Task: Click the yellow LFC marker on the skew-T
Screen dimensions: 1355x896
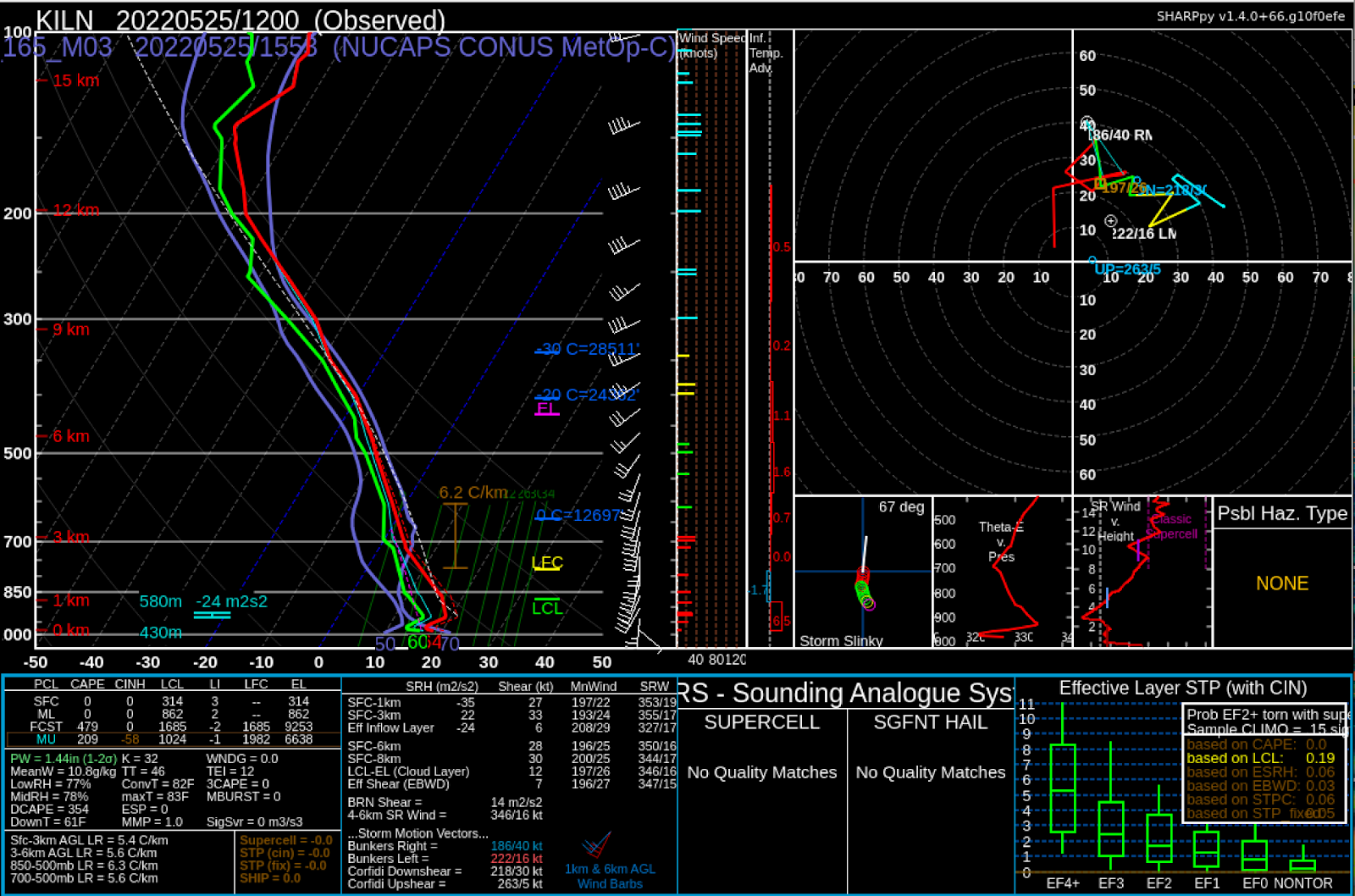Action: (x=547, y=563)
